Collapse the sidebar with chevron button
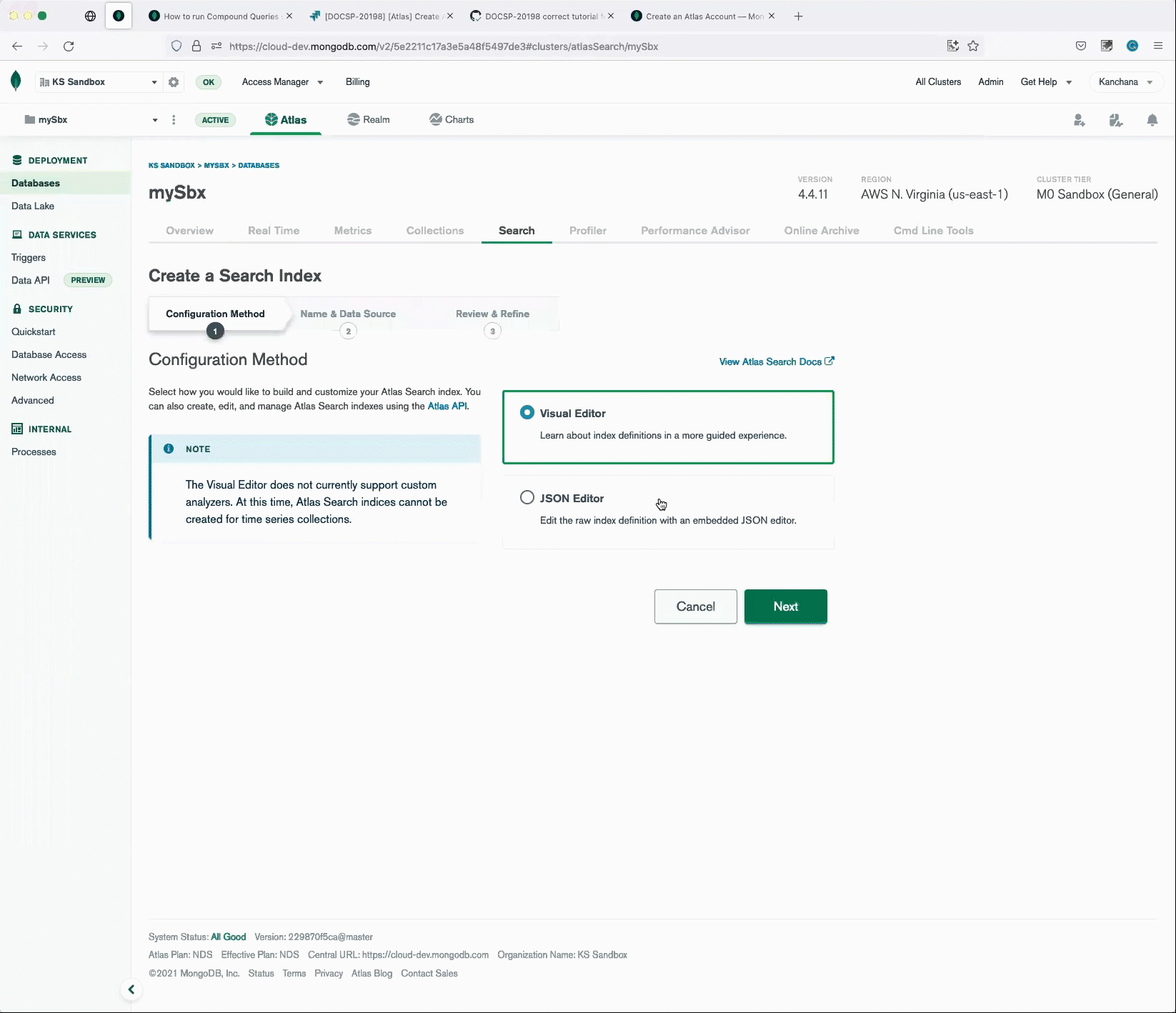The height and width of the screenshot is (1013, 1176). [x=131, y=989]
